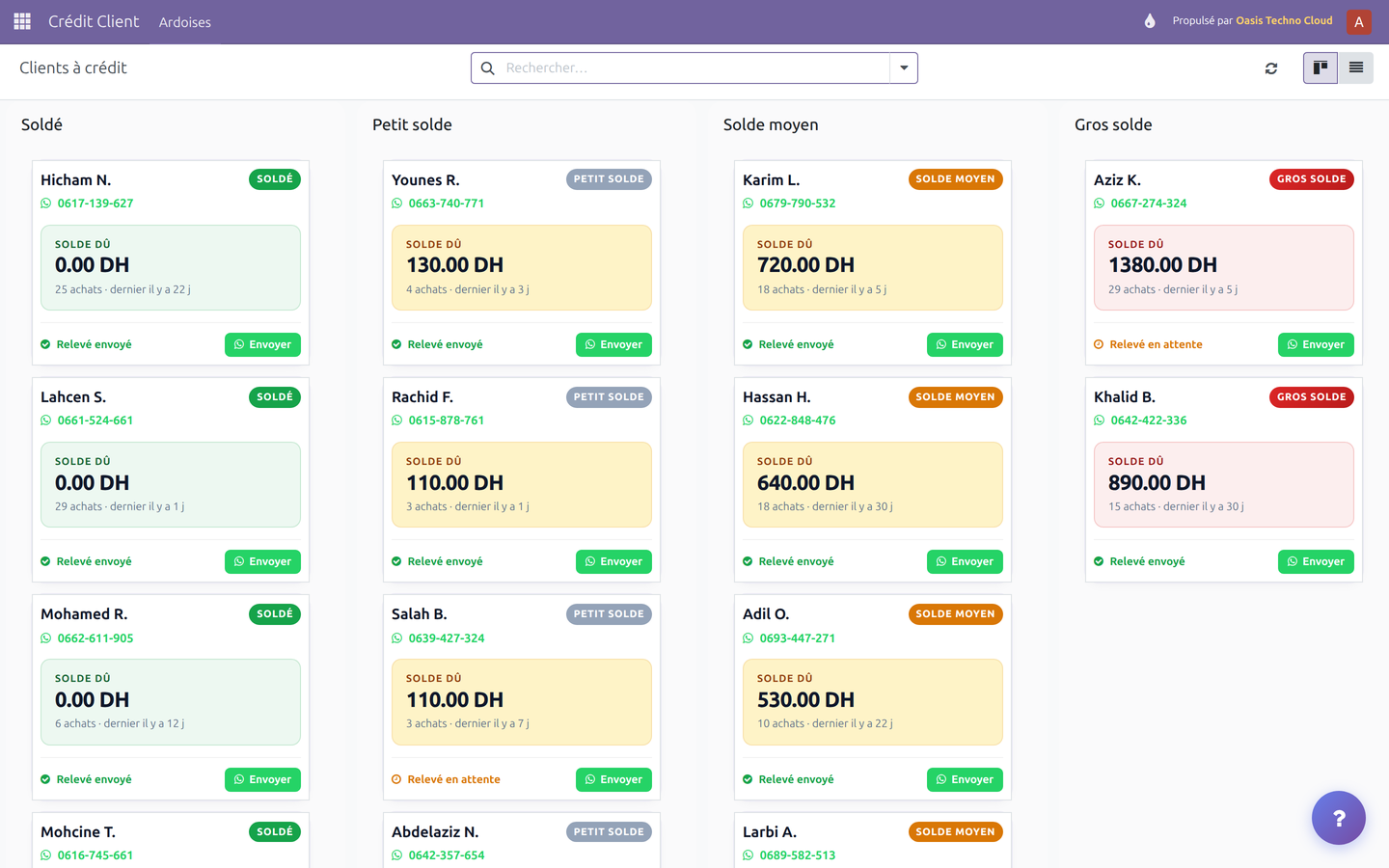Open WhatsApp number 0661-524-661
1389x868 pixels.
coord(87,420)
